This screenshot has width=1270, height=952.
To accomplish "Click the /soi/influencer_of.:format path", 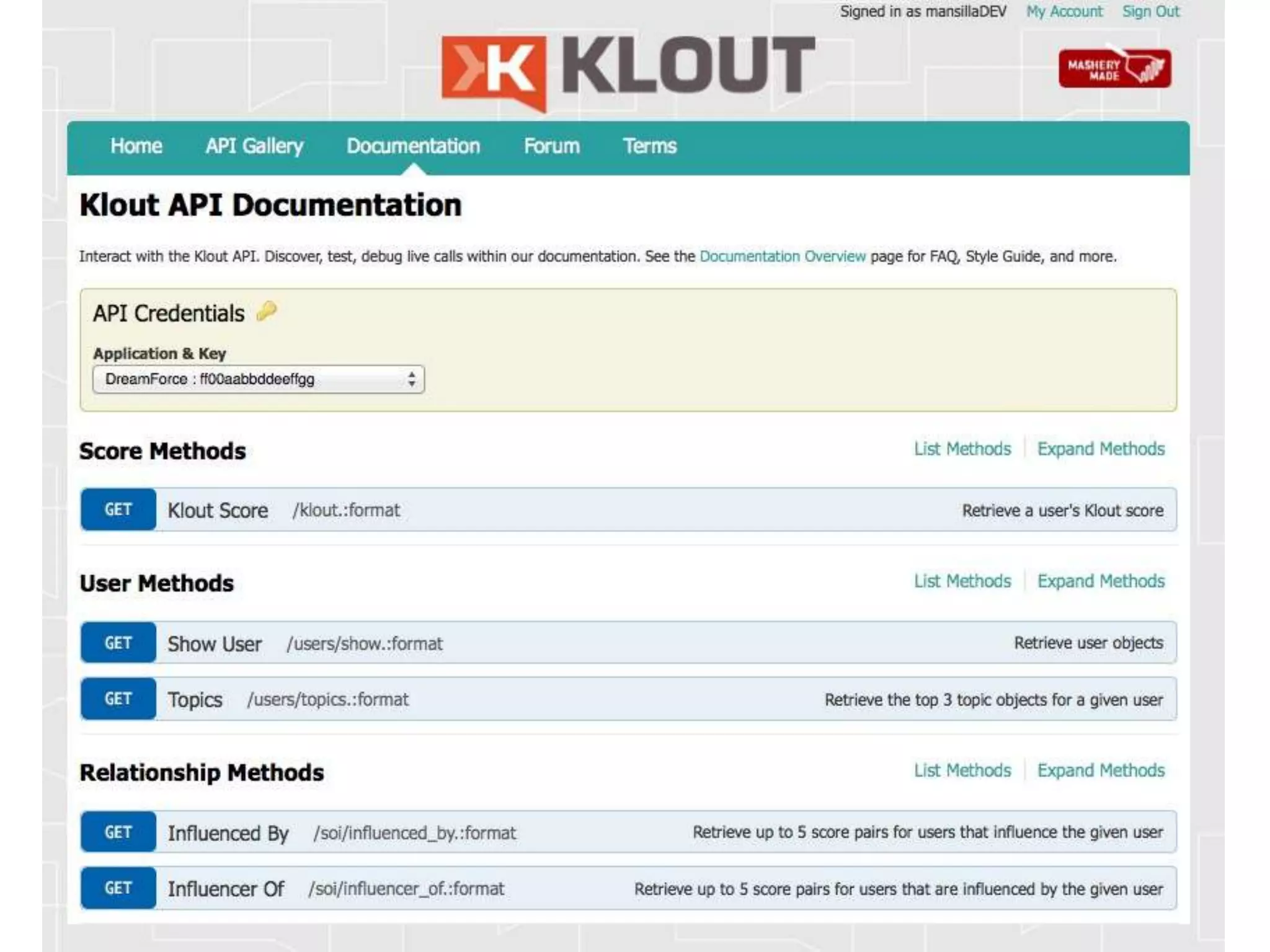I will [x=406, y=889].
